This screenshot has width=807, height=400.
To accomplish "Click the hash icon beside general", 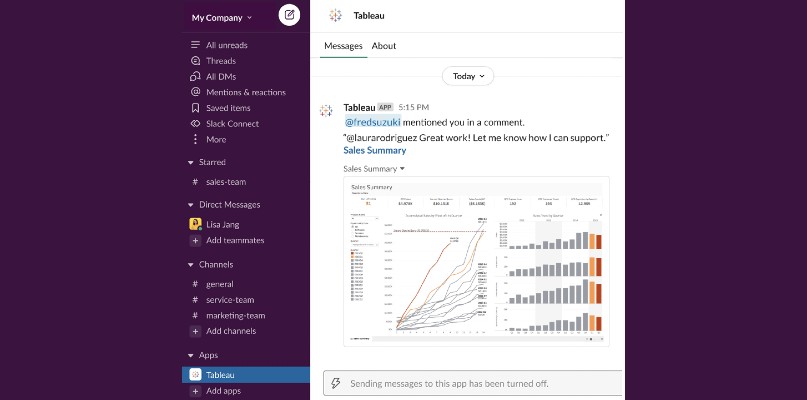I will pos(195,284).
